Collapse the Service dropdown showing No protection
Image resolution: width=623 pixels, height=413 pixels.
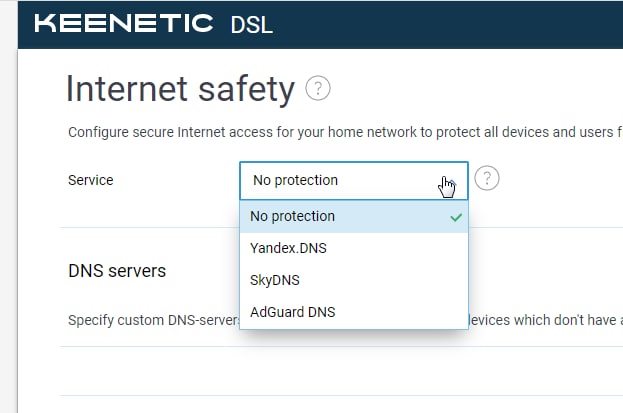click(340, 180)
